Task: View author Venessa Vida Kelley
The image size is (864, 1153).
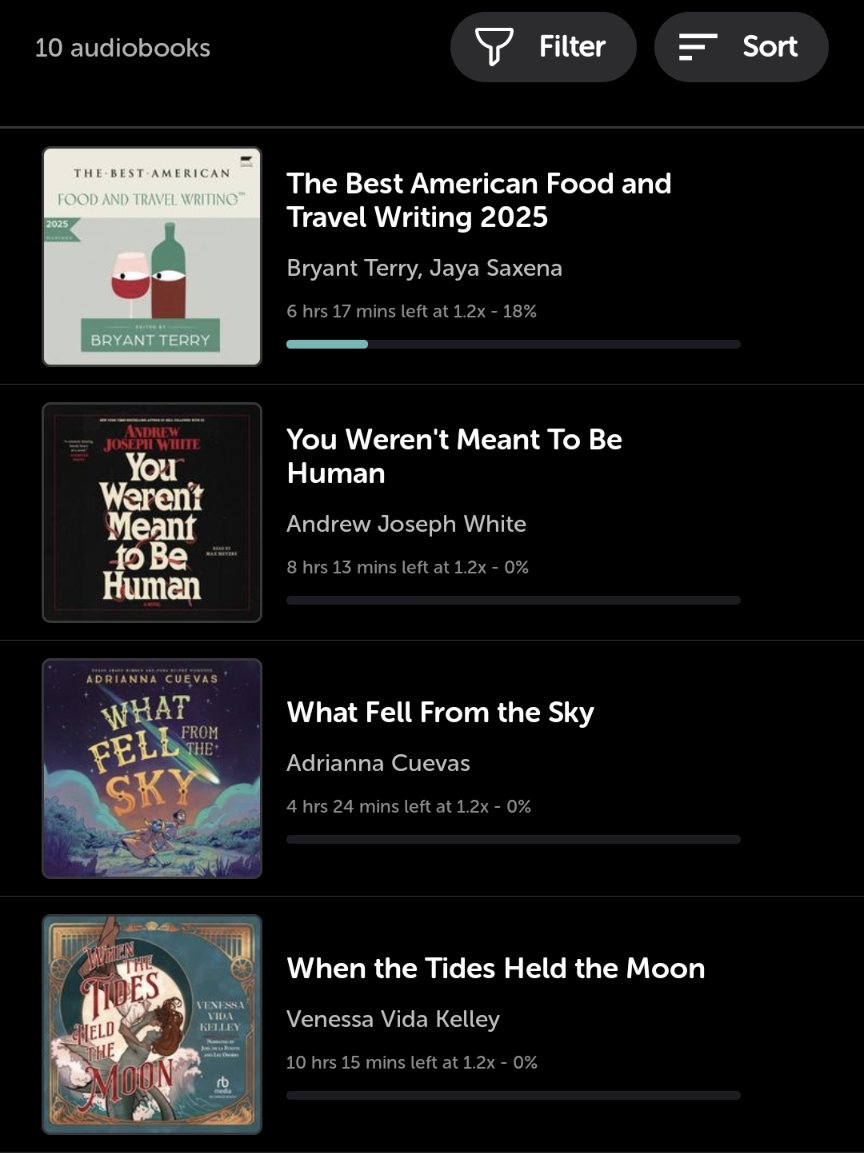Action: 393,1019
